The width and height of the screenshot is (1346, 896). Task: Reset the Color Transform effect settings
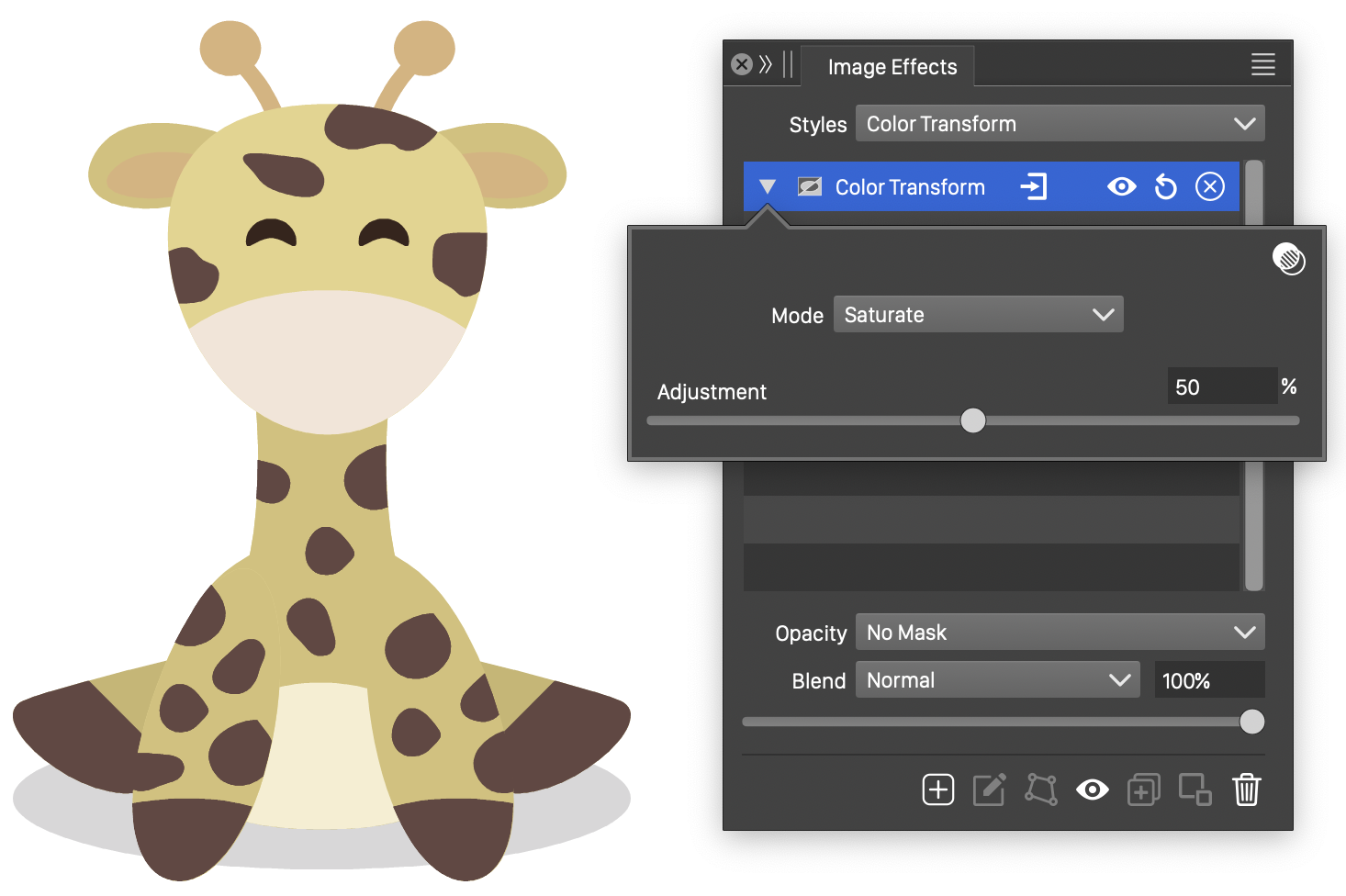[x=1165, y=187]
